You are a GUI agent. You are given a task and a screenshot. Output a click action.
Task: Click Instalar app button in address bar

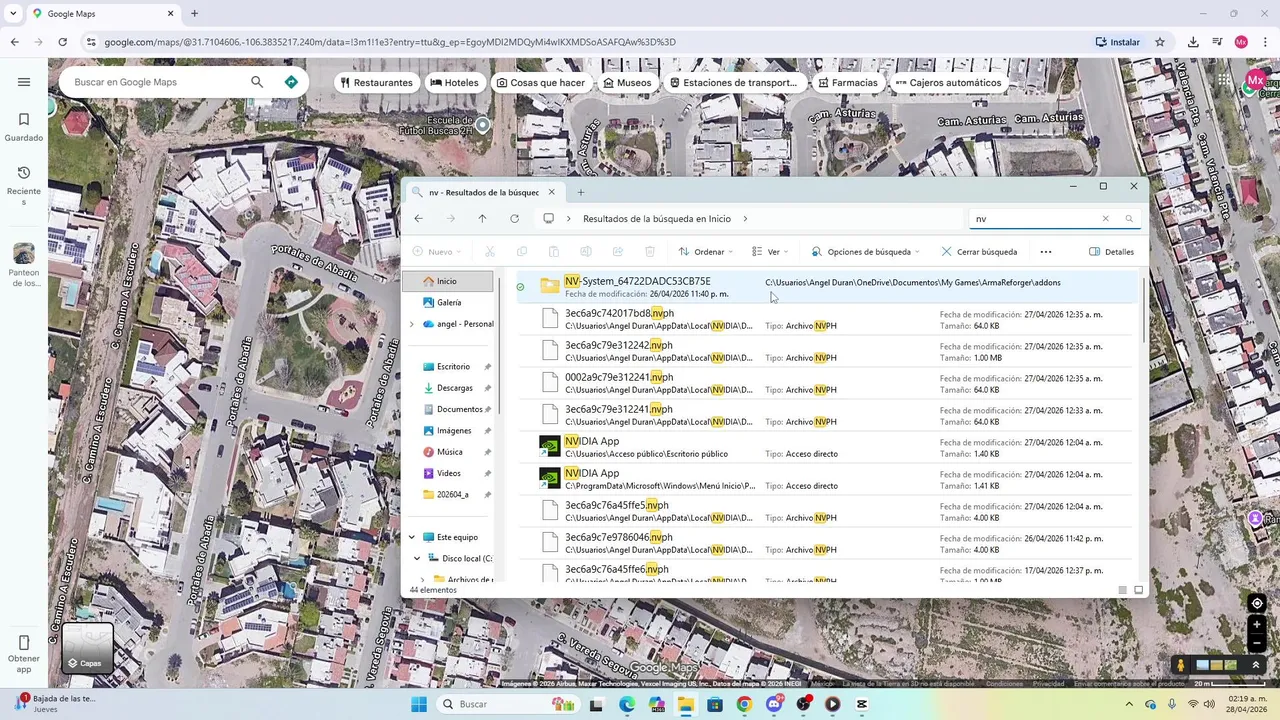click(x=1117, y=42)
